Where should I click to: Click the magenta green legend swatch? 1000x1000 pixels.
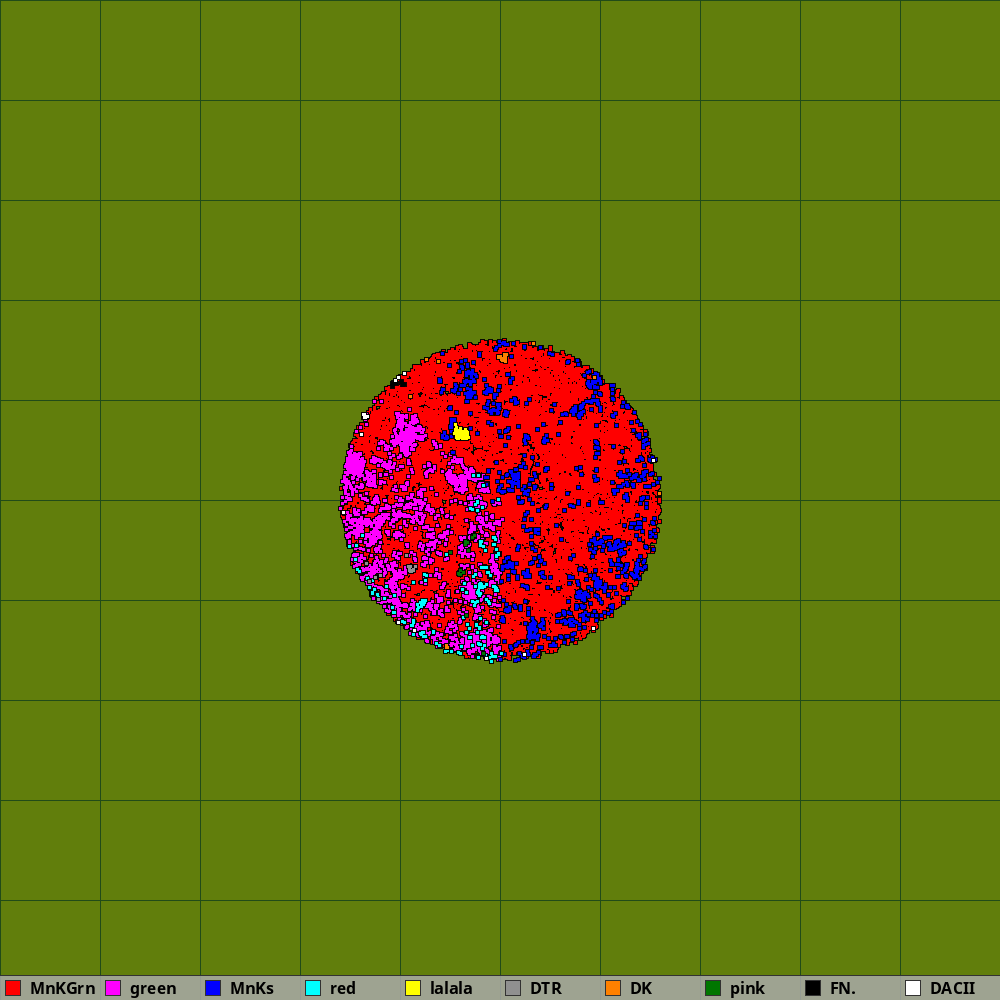pos(113,988)
